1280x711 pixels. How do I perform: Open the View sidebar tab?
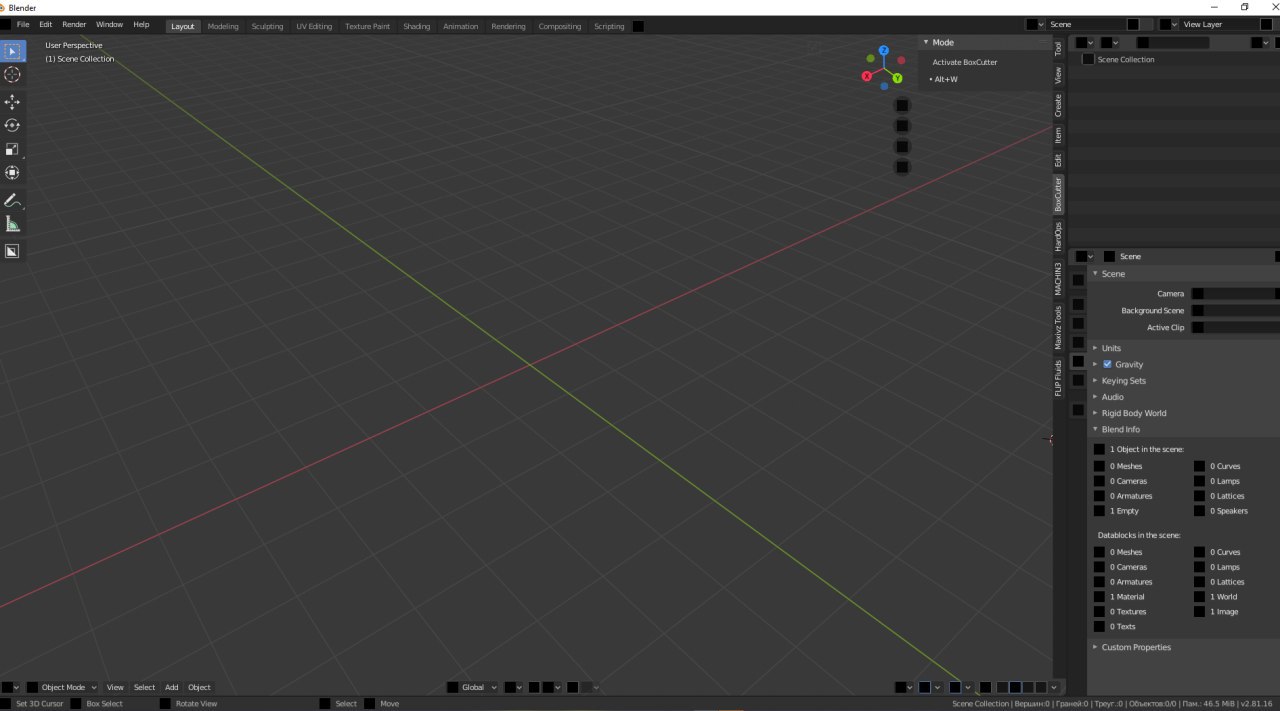1058,75
